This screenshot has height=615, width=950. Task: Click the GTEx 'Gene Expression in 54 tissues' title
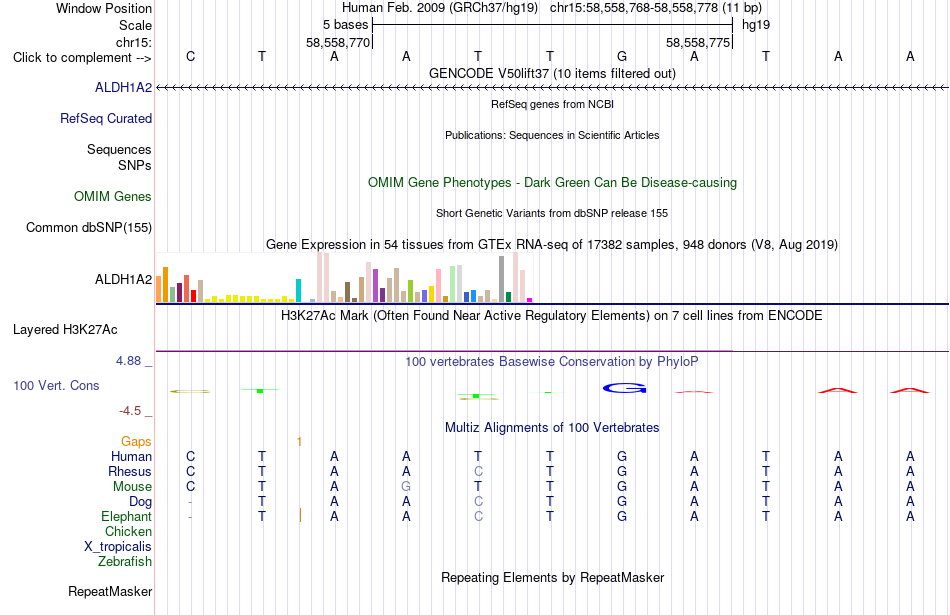[x=553, y=245]
